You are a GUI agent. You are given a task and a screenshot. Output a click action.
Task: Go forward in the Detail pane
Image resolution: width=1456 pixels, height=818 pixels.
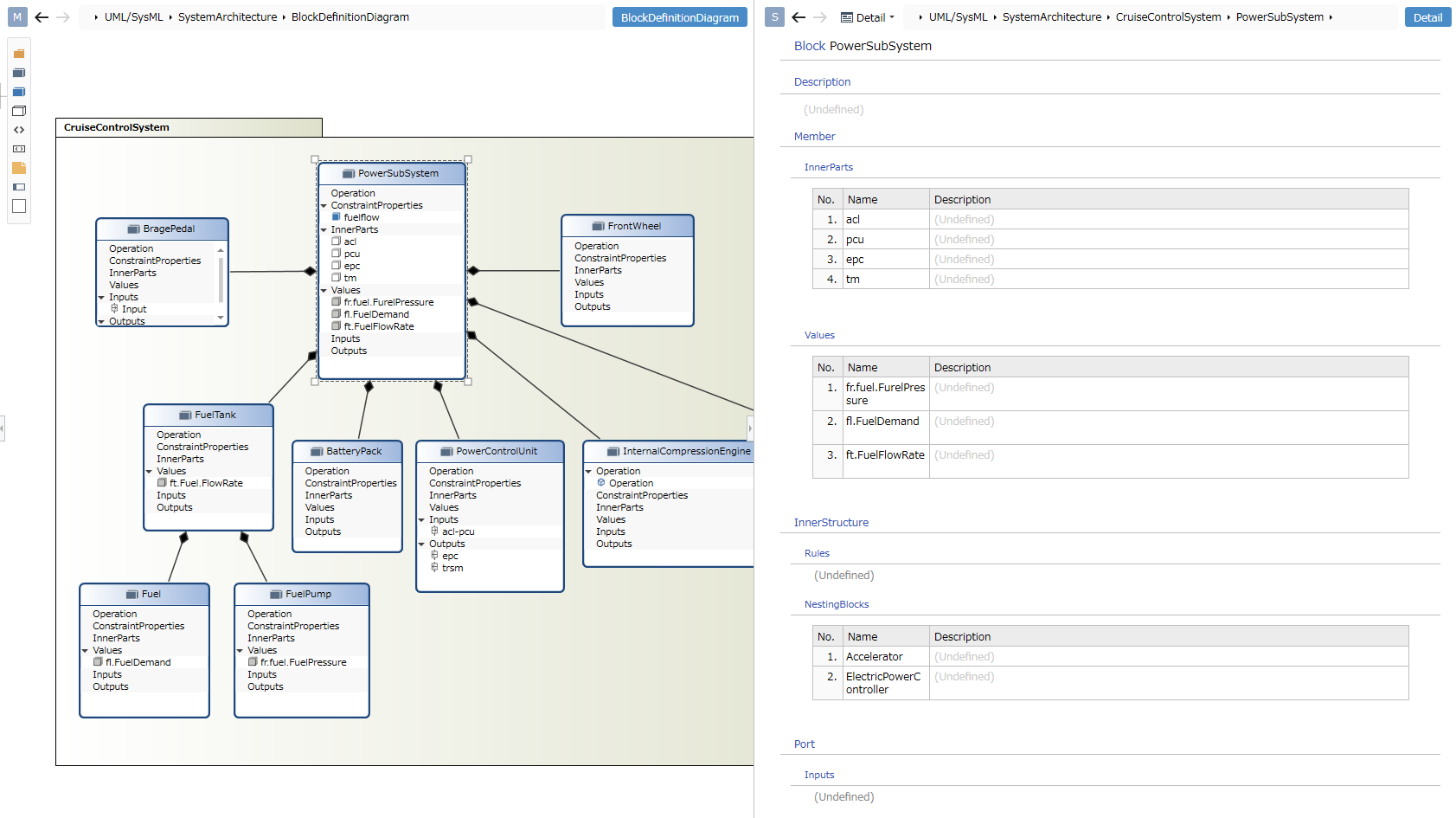[820, 16]
